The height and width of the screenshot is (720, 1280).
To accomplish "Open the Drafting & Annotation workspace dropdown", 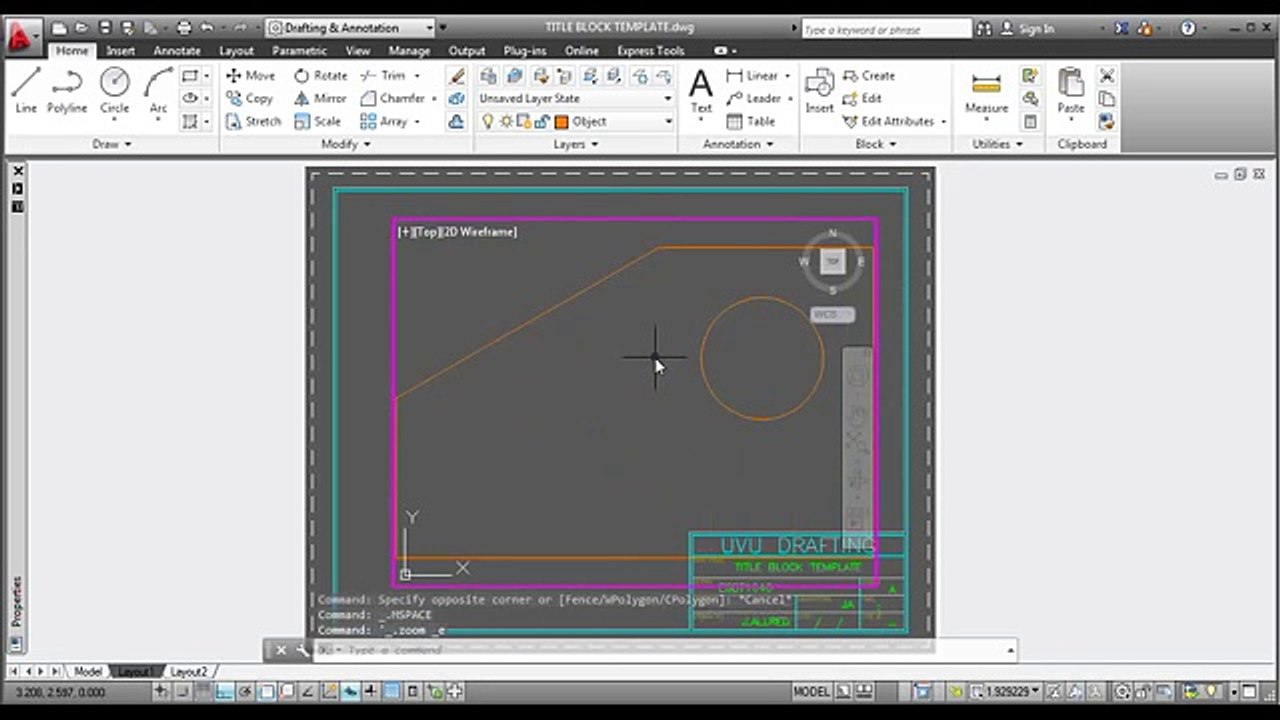I will click(351, 28).
